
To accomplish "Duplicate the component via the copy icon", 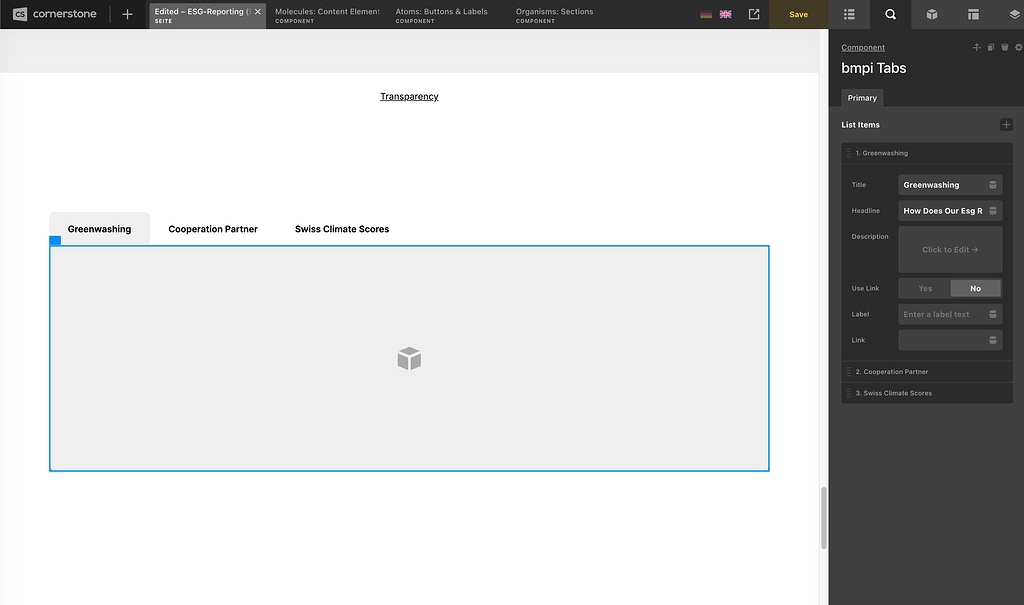I will click(x=990, y=47).
